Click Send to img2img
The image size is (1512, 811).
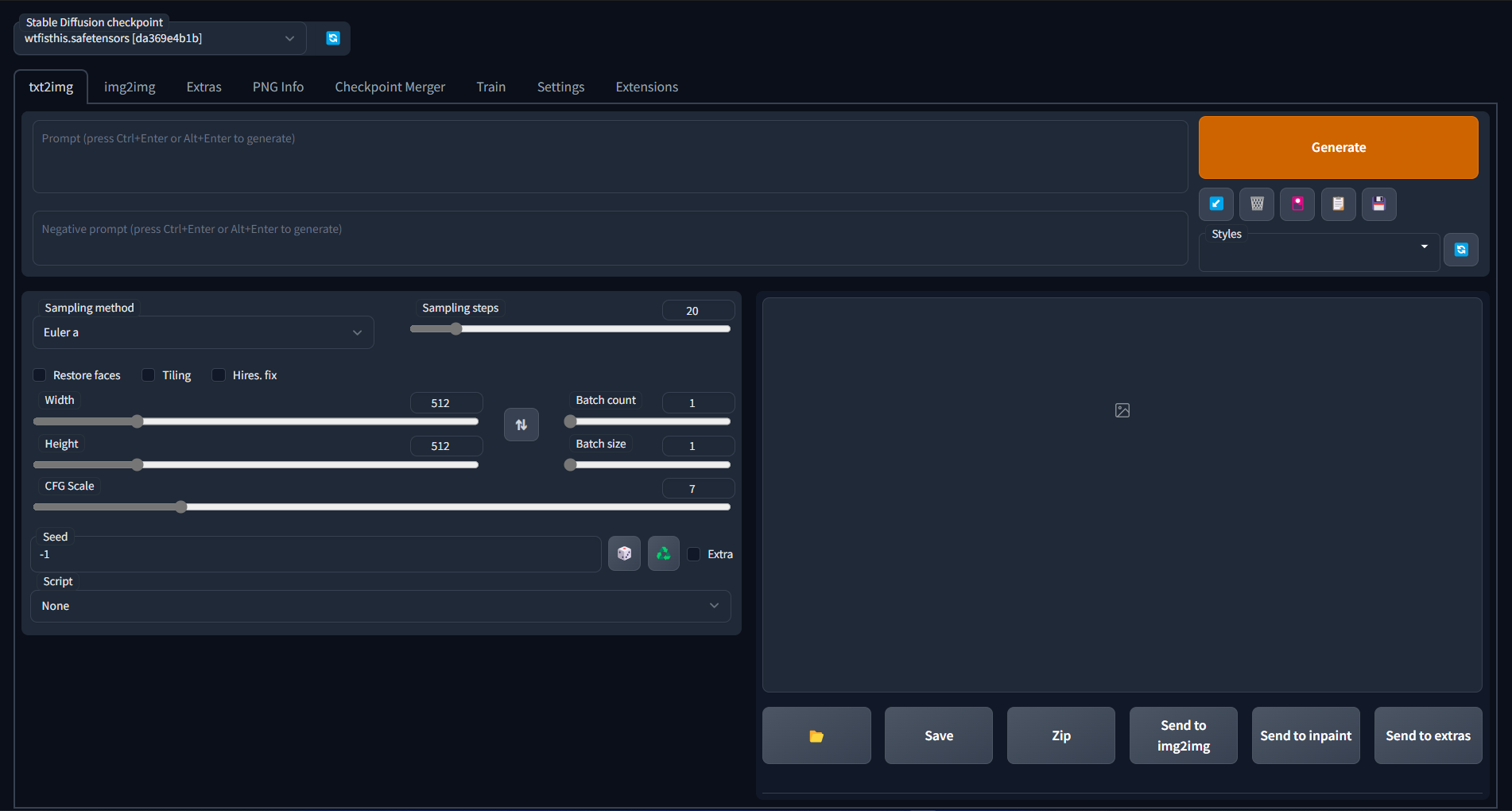click(1184, 735)
